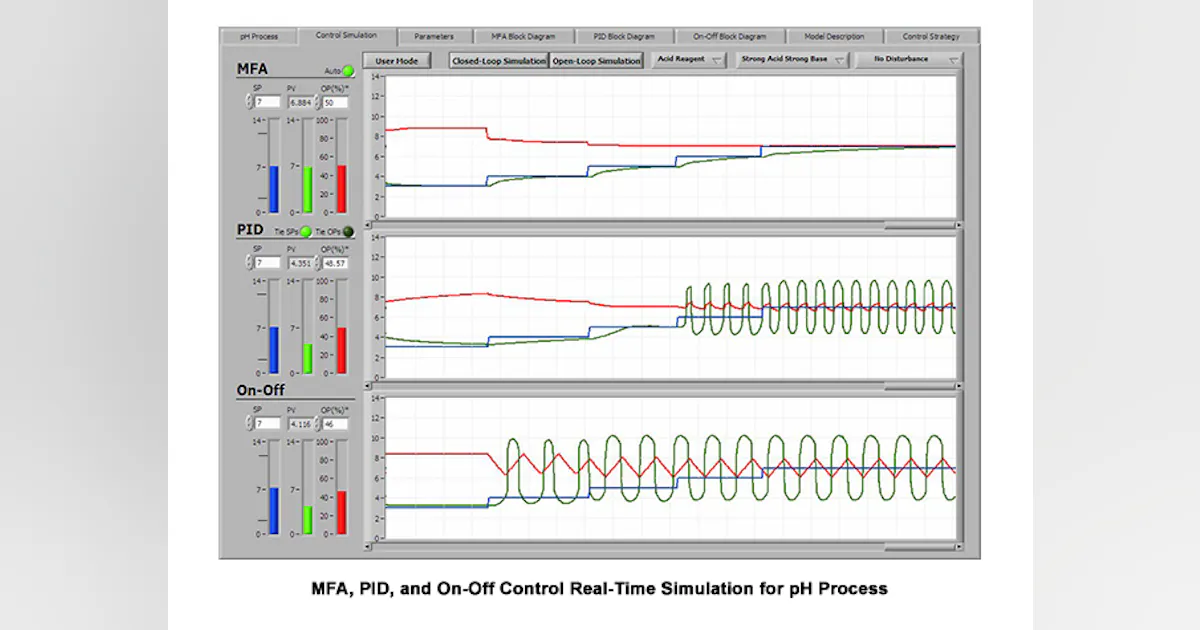Start the Open-Loop Simulation

point(597,61)
